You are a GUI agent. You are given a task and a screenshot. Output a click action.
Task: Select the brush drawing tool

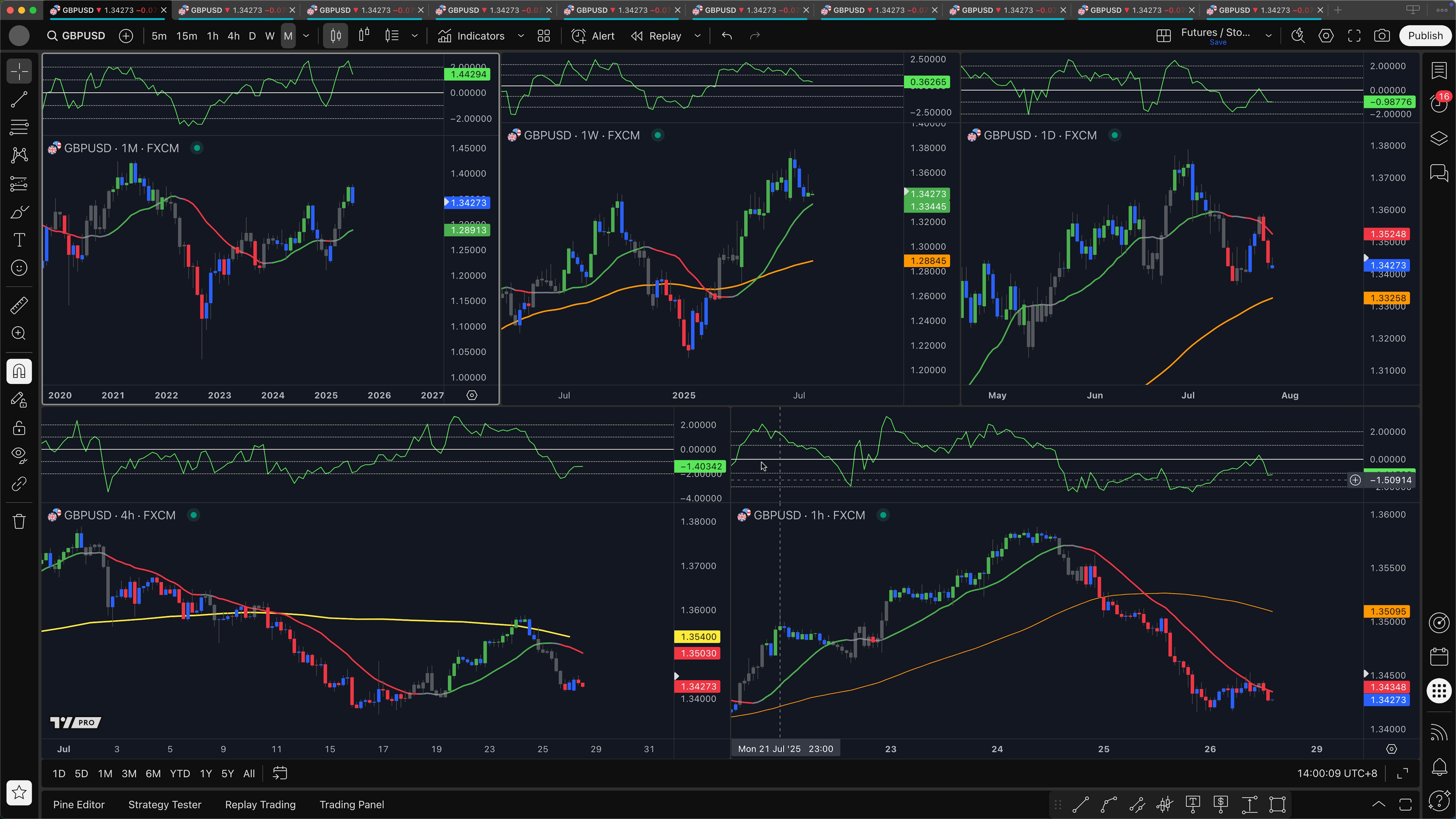19,212
